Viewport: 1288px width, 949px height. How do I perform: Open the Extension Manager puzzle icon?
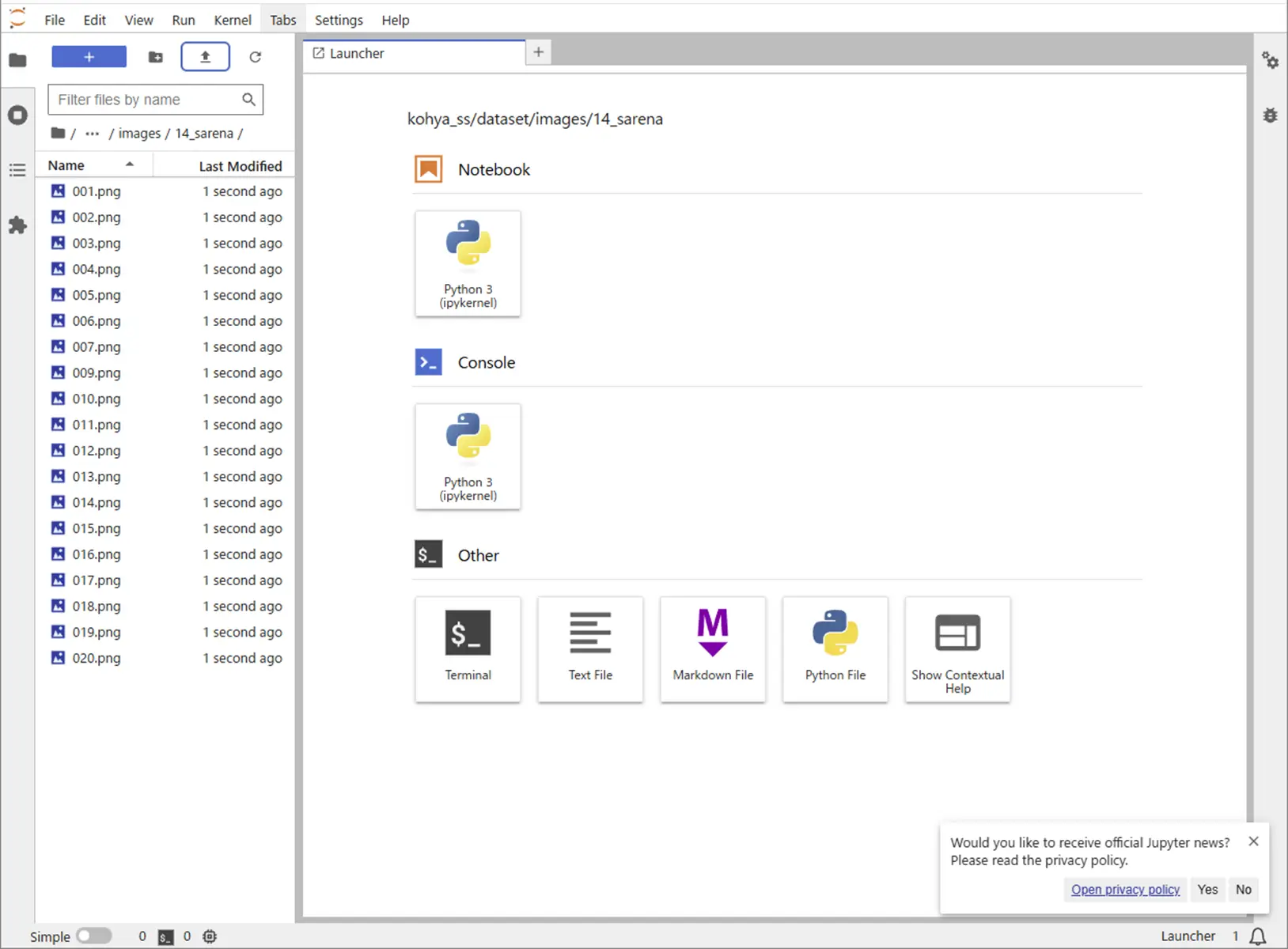click(x=17, y=225)
